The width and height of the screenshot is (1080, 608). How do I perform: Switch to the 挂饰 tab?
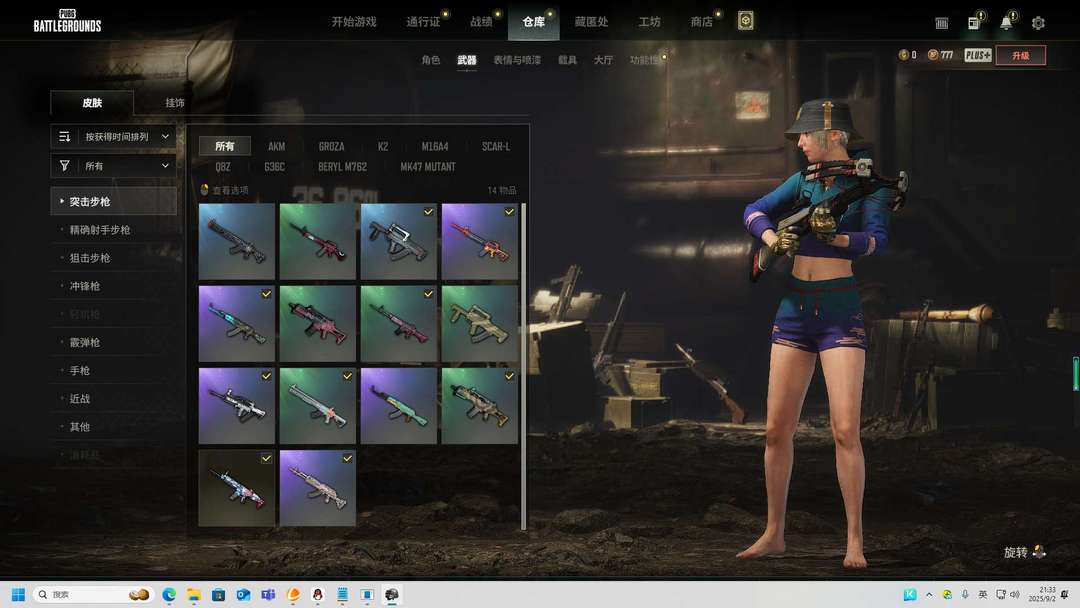click(x=175, y=103)
